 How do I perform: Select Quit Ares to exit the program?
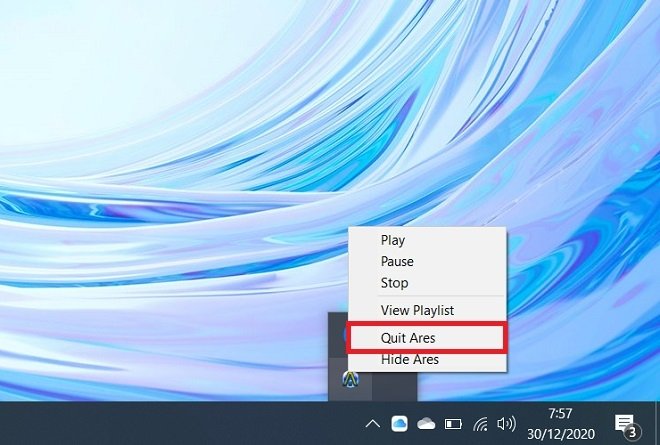pos(427,338)
